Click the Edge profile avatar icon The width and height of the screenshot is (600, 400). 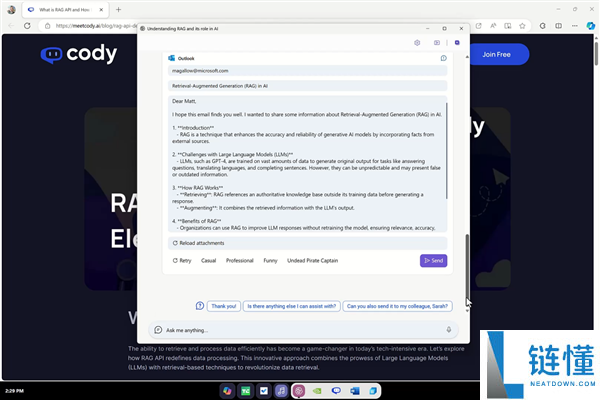pyautogui.click(x=11, y=10)
